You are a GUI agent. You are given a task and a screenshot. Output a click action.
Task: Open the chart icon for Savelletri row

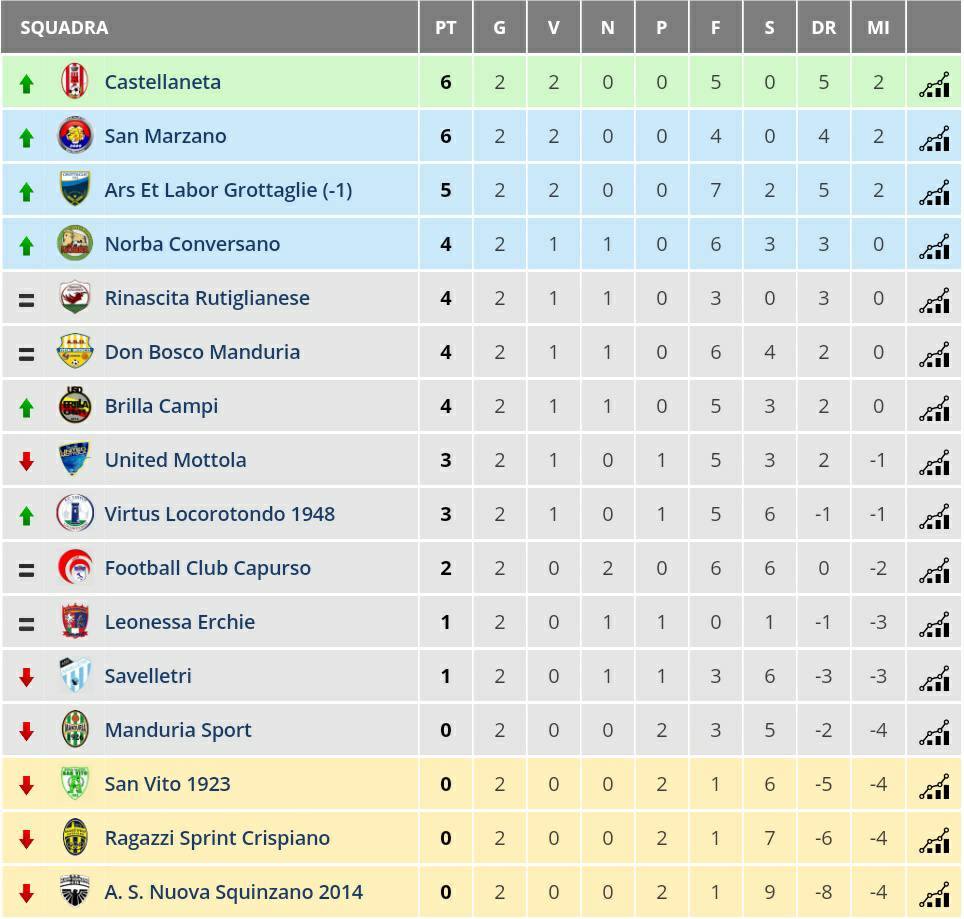[934, 678]
